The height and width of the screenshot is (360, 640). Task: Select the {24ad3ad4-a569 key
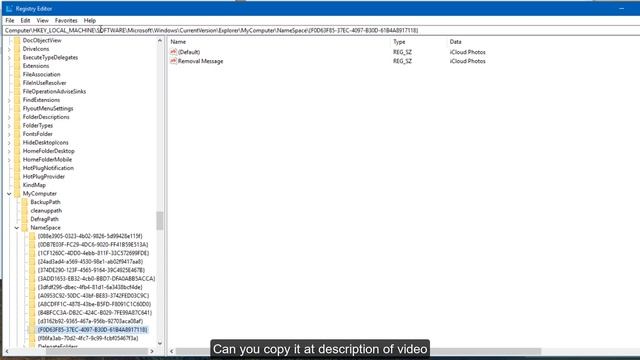point(90,262)
